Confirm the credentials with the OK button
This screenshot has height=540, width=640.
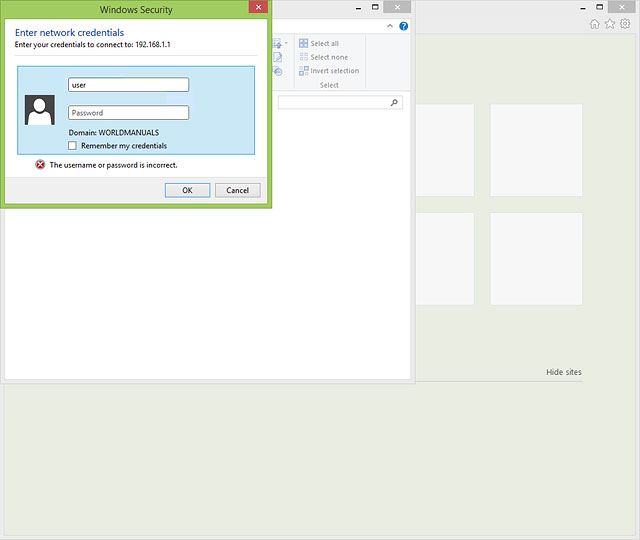pyautogui.click(x=187, y=190)
